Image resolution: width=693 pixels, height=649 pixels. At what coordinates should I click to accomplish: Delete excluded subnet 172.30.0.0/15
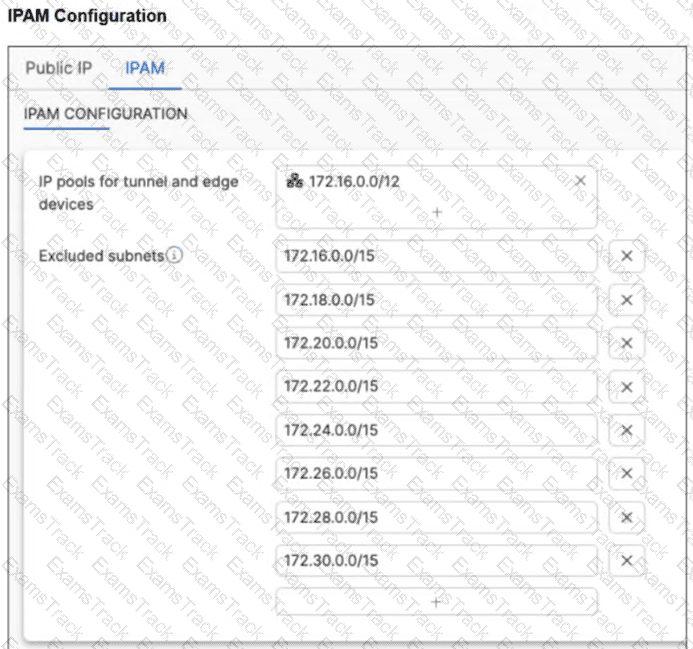tap(627, 560)
